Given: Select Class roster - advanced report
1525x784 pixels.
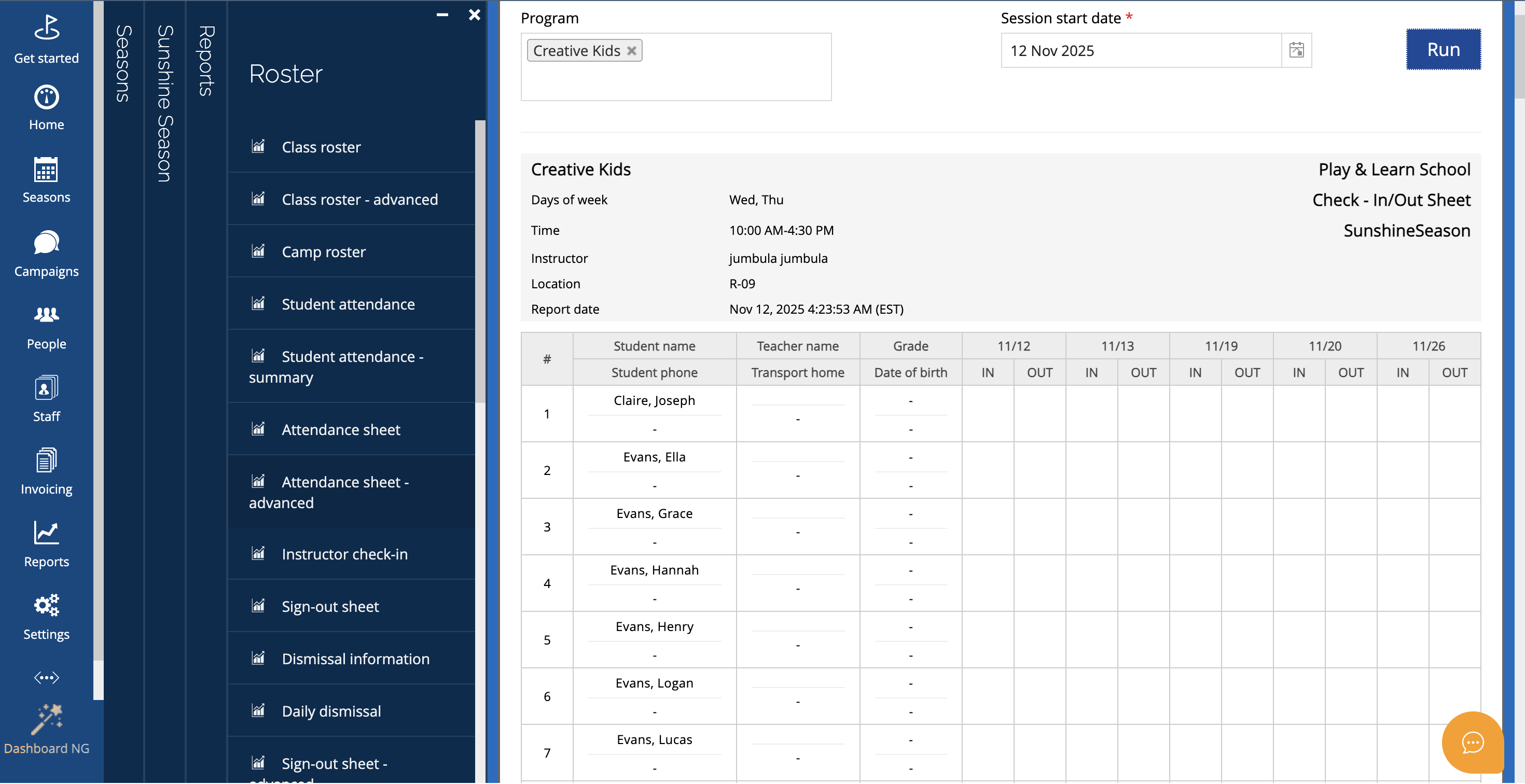Looking at the screenshot, I should point(359,200).
